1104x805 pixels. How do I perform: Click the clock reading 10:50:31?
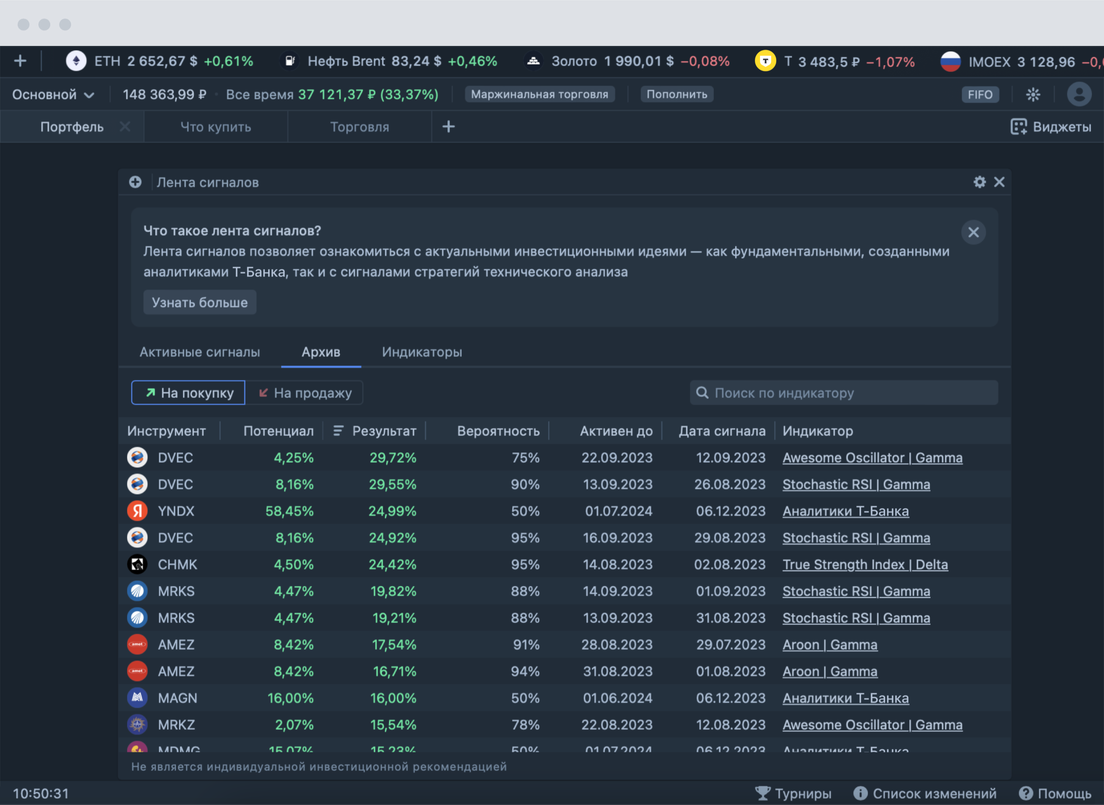pos(41,793)
